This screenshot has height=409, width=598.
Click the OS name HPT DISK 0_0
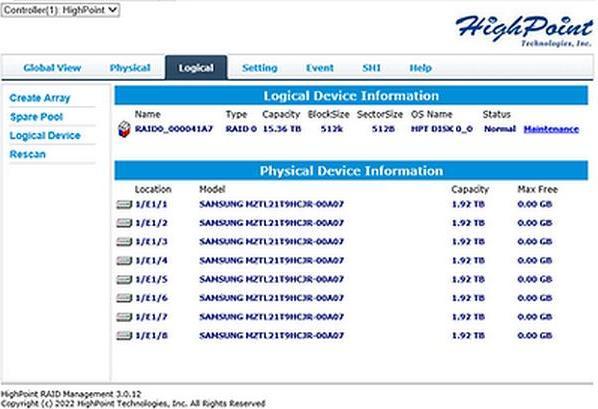(x=442, y=129)
